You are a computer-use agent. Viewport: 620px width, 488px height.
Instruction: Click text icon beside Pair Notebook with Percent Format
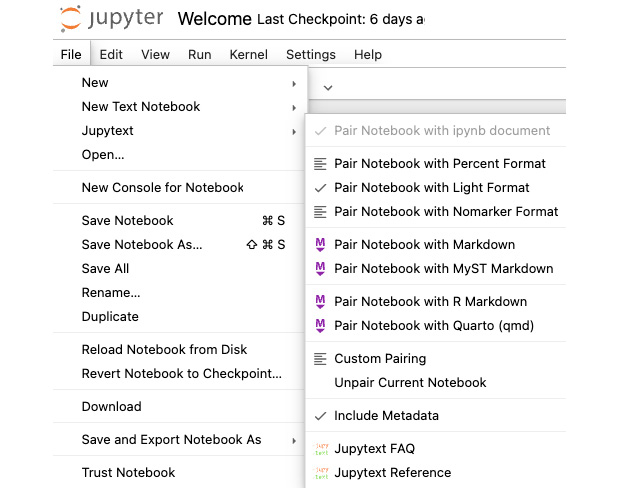(321, 163)
